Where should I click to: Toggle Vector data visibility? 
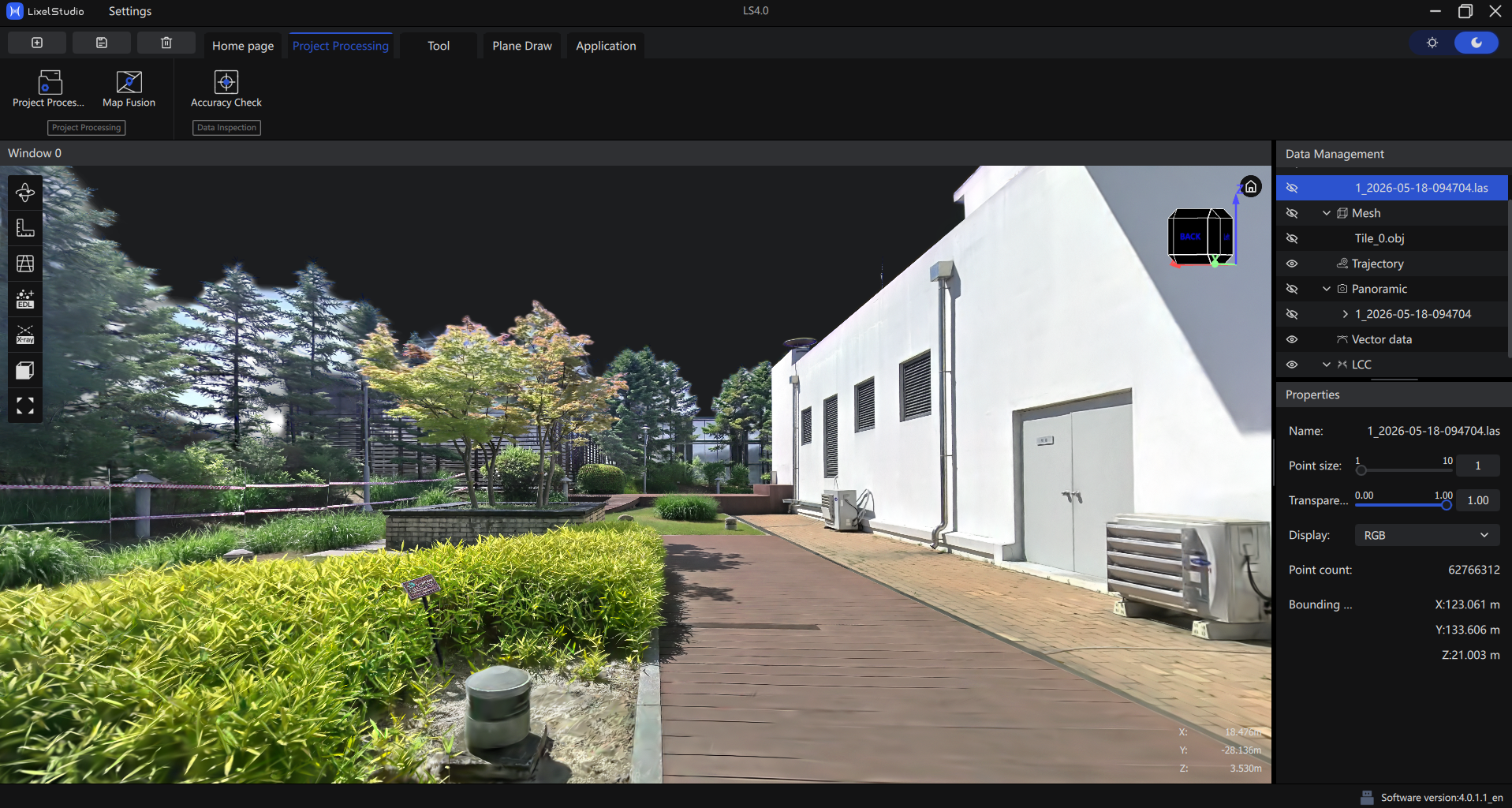[1292, 339]
